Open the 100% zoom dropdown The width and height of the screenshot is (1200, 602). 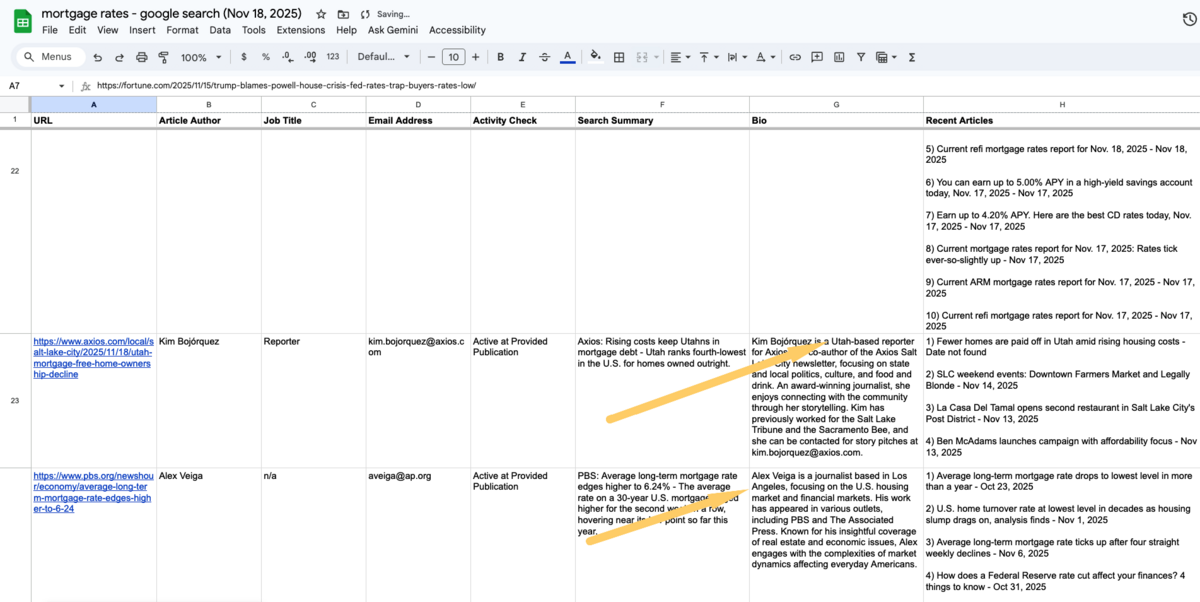tap(200, 57)
